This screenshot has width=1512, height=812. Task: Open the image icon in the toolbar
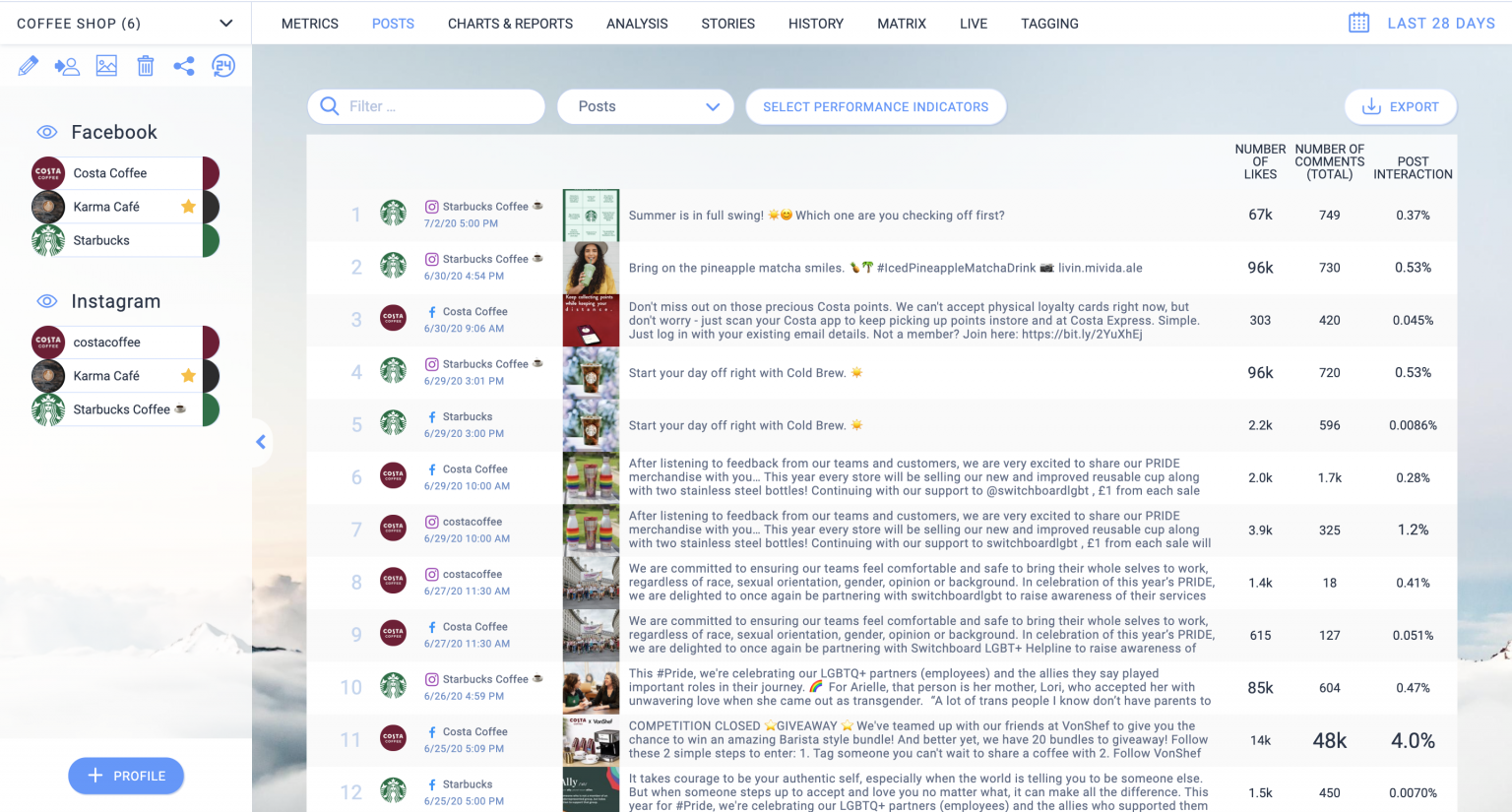coord(106,65)
